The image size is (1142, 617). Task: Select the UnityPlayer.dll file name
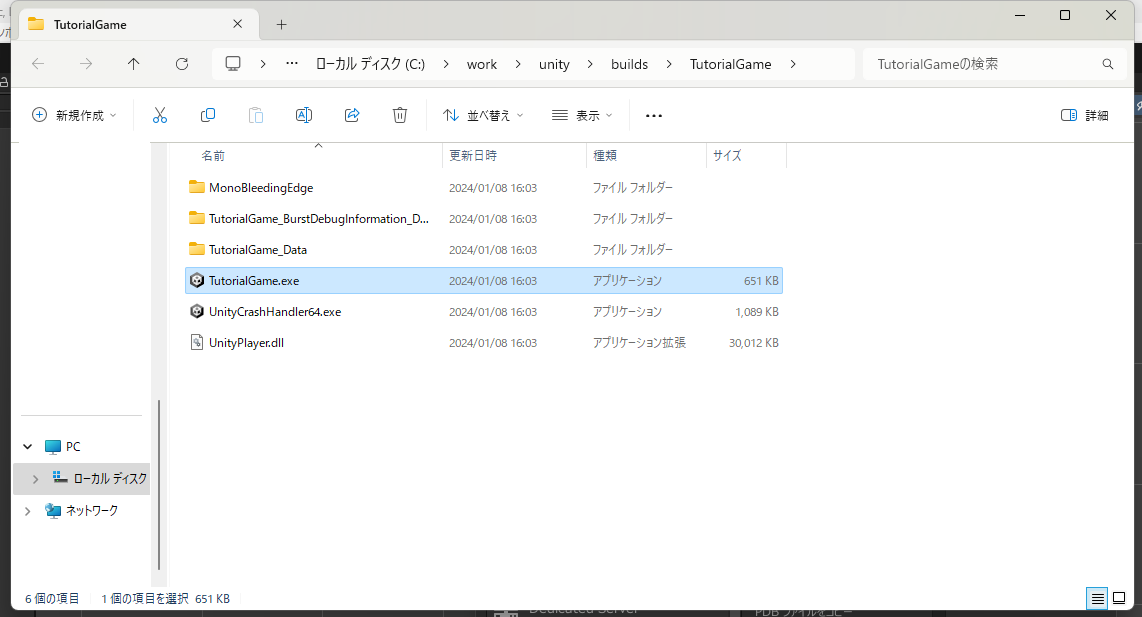[246, 343]
